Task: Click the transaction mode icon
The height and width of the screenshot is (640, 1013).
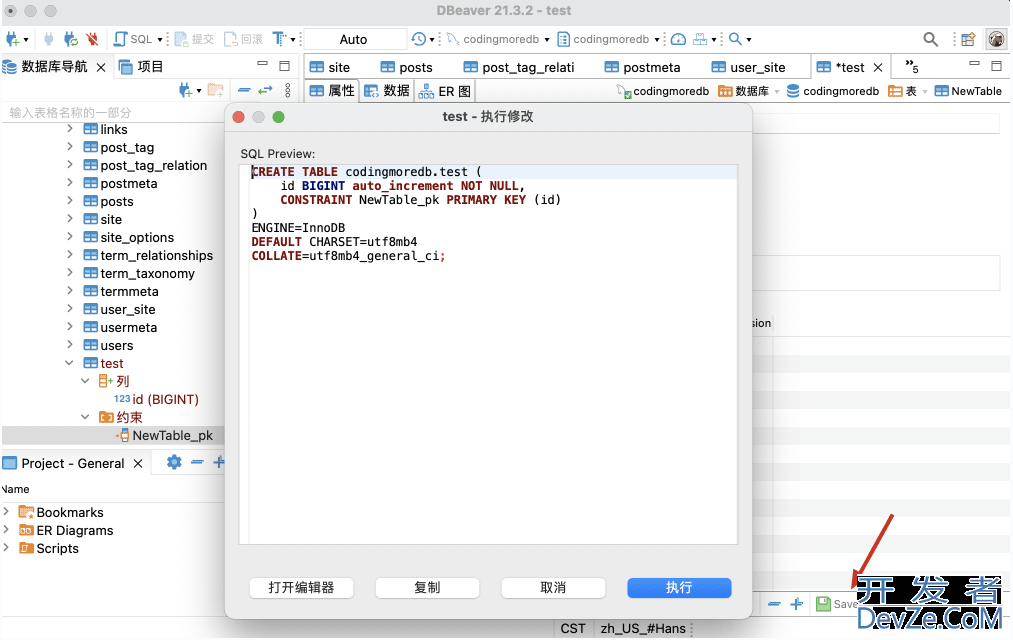Action: coord(278,39)
